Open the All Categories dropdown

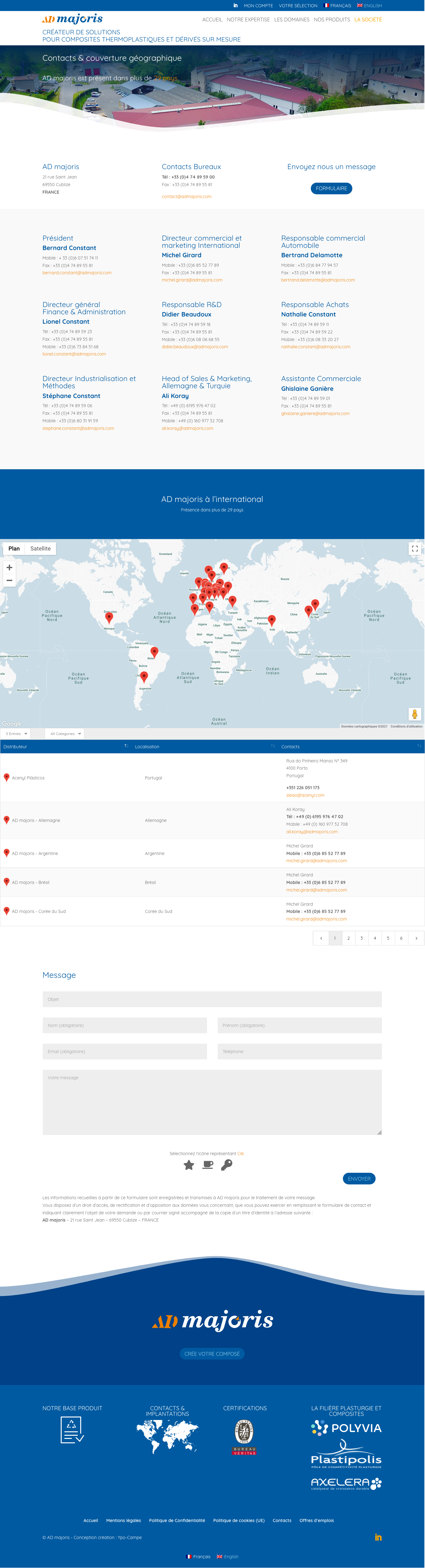coord(65,733)
